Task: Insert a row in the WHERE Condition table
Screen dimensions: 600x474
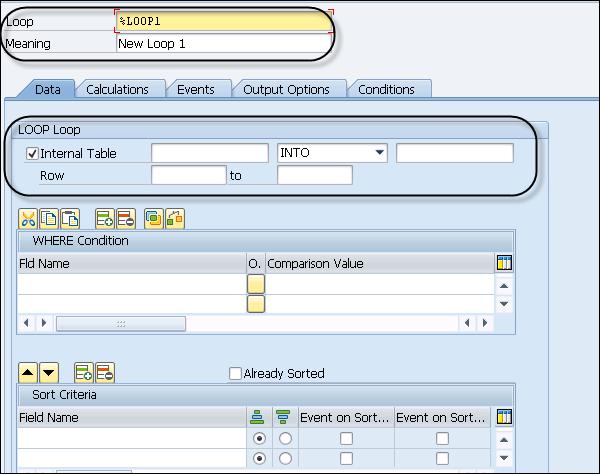Action: pos(104,219)
